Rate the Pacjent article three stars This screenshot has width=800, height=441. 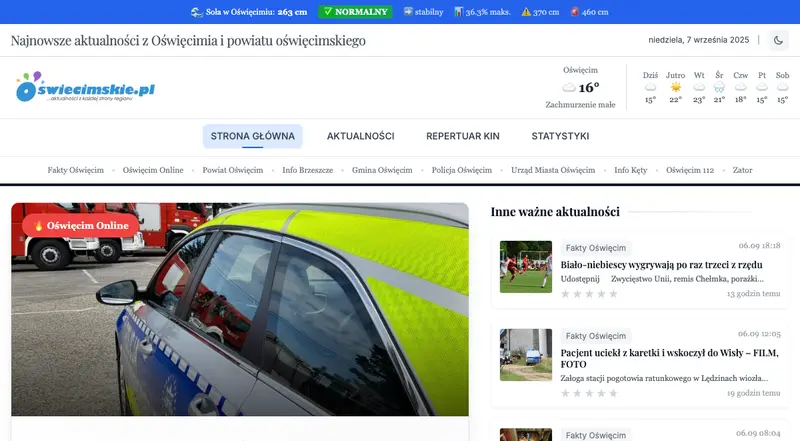coord(589,394)
